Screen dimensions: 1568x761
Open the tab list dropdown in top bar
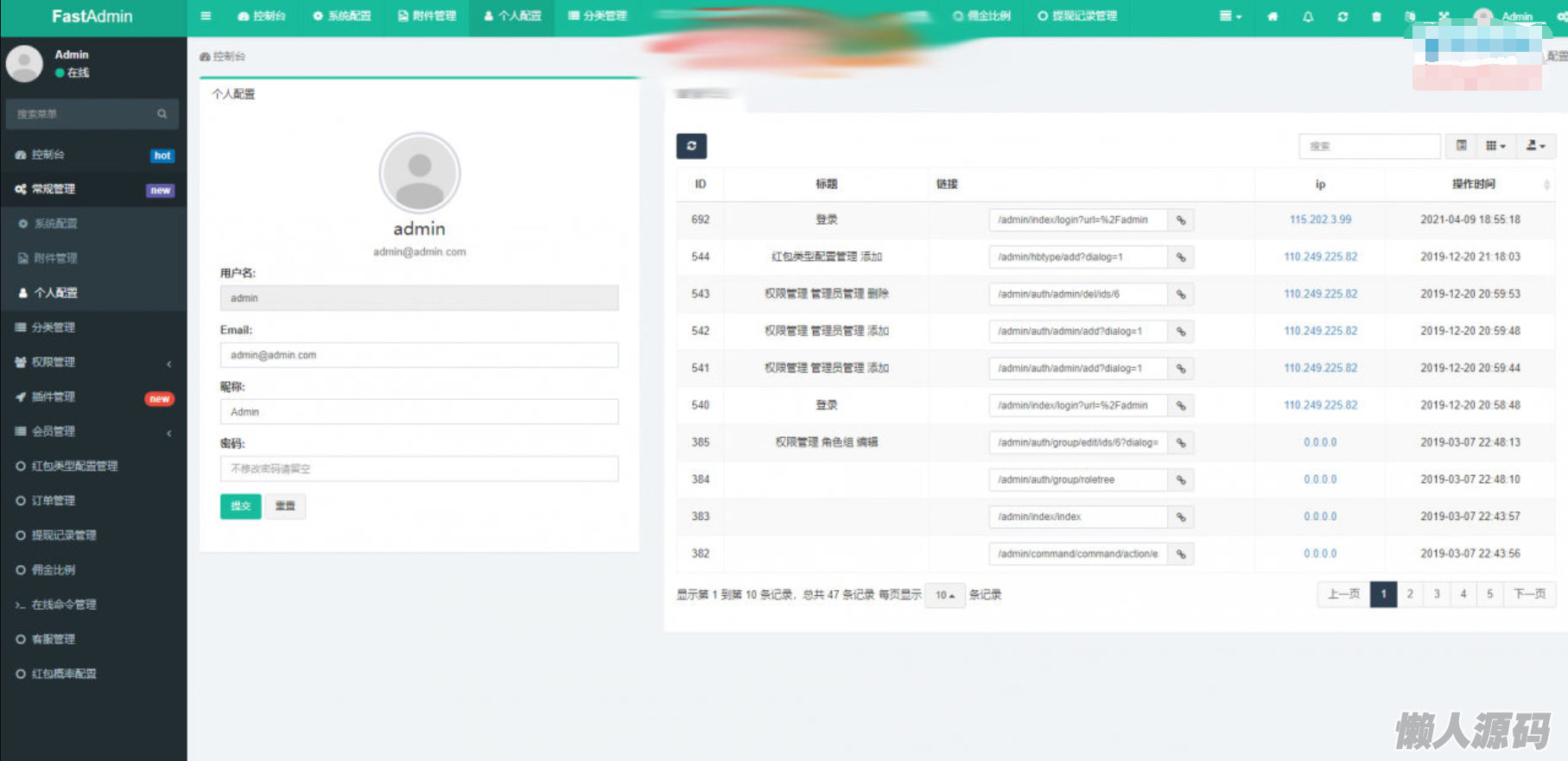(x=1230, y=16)
